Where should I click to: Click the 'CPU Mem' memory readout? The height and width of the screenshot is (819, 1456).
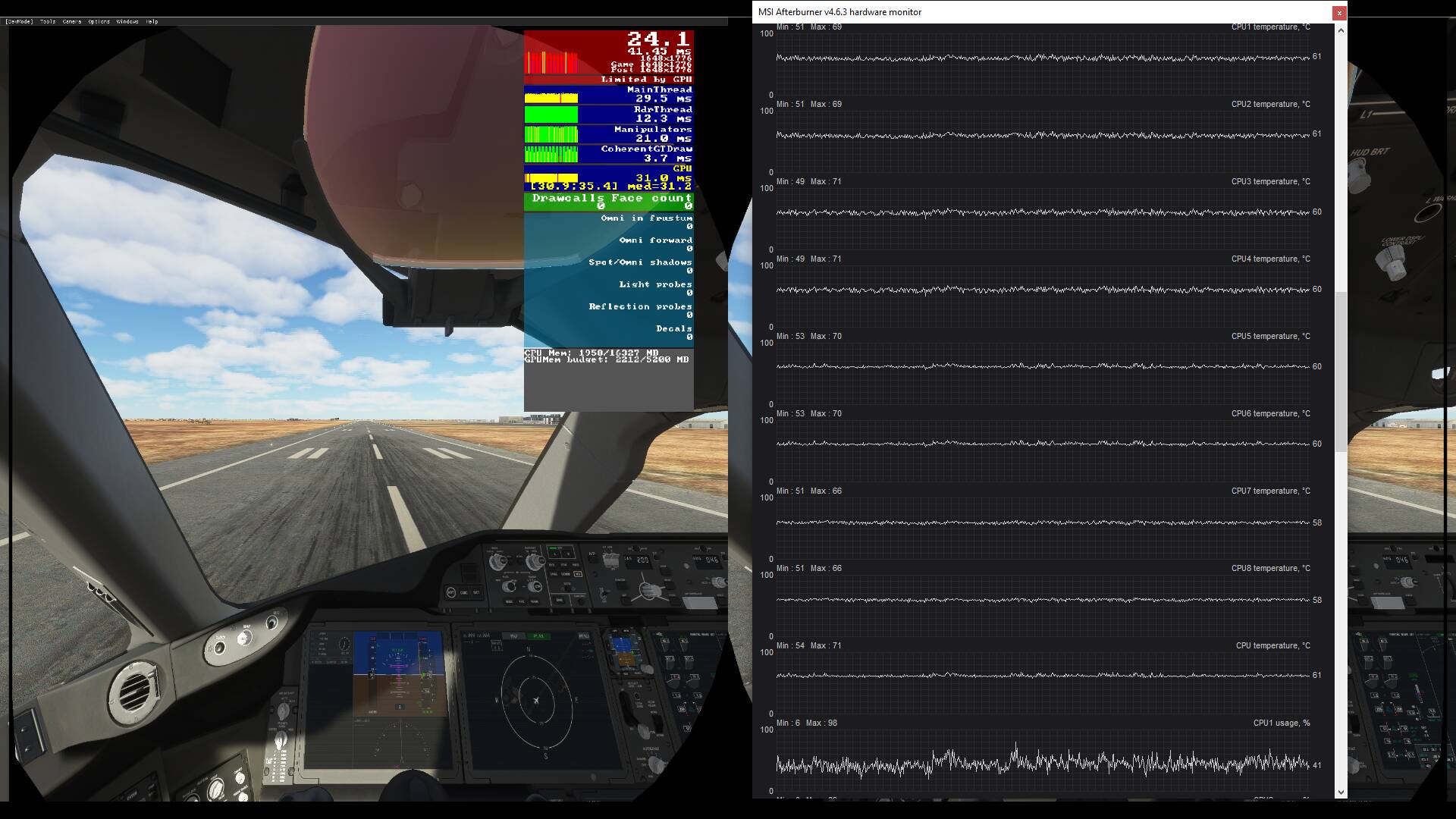(591, 353)
